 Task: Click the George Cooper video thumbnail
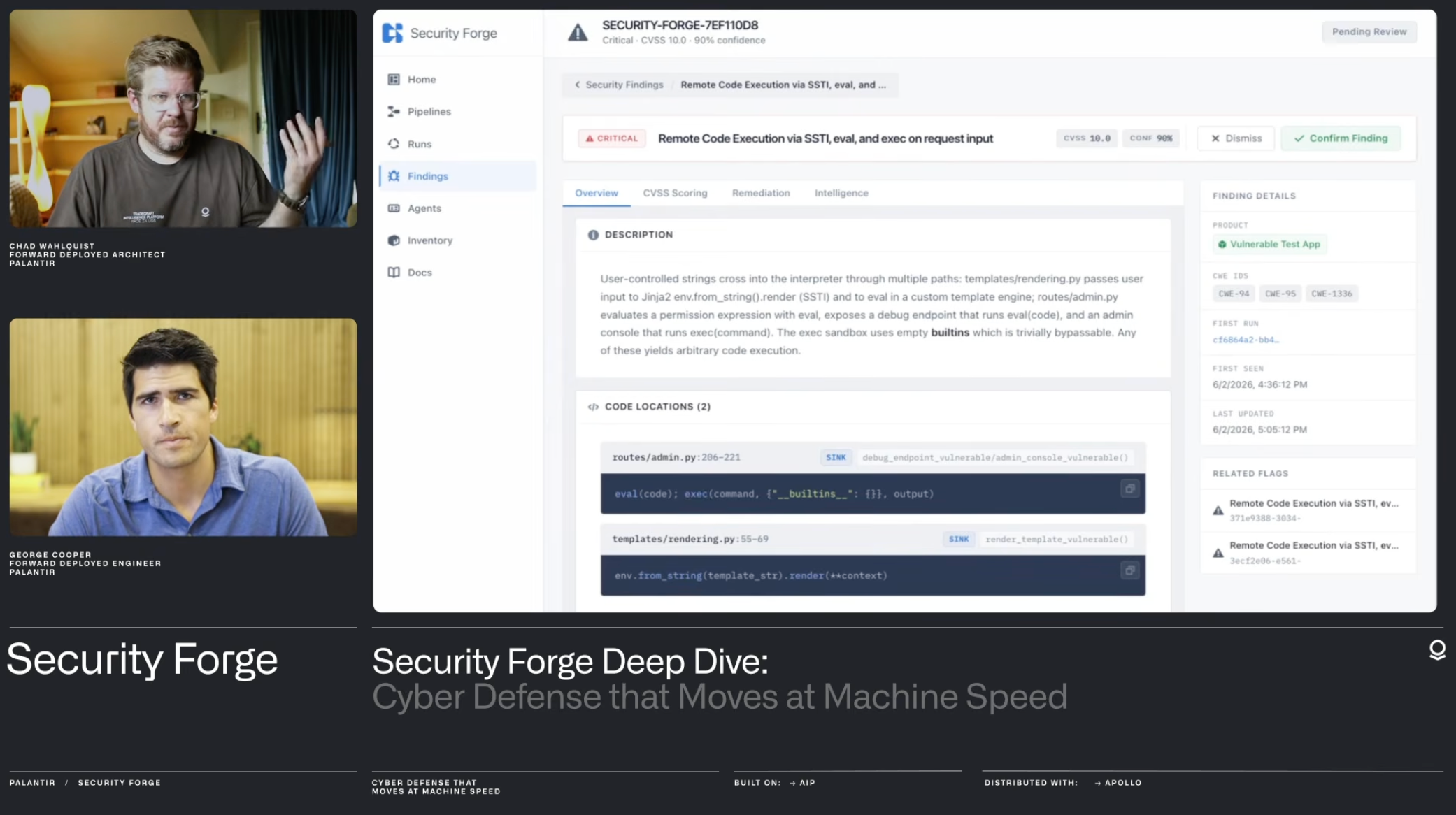(183, 427)
